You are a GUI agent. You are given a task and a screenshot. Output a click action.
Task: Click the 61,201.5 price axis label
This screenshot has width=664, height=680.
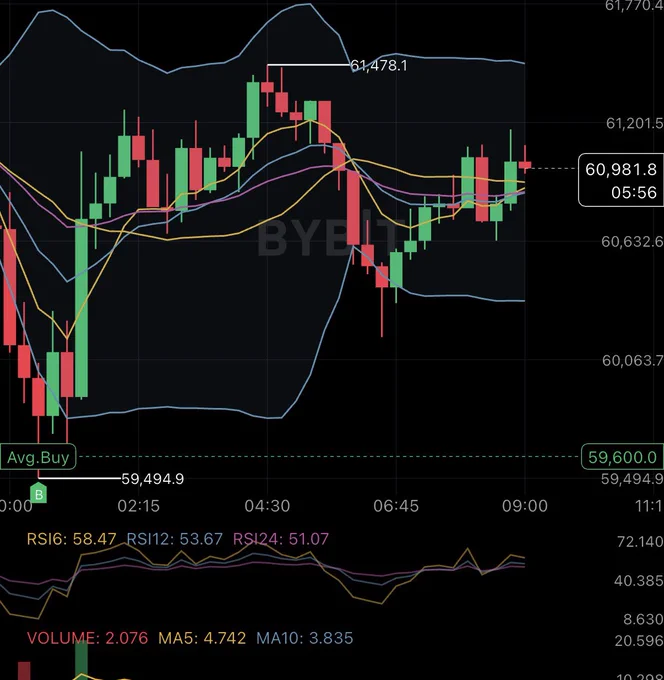click(635, 124)
